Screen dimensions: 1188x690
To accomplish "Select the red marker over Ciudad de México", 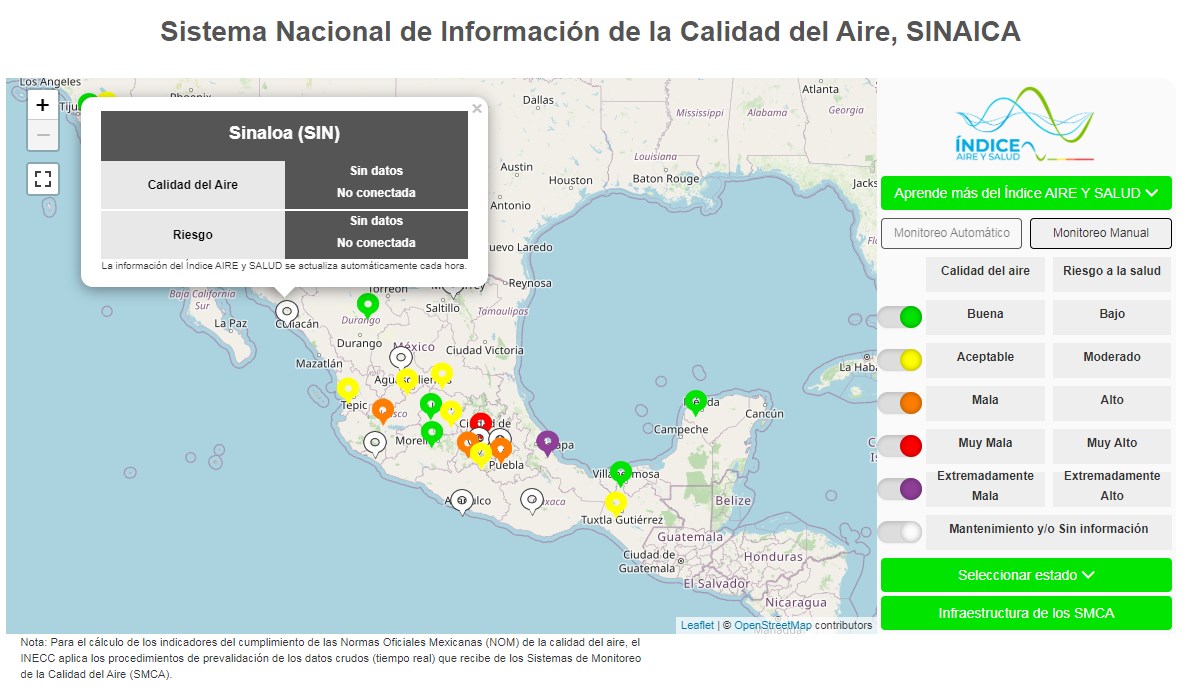I will [481, 423].
